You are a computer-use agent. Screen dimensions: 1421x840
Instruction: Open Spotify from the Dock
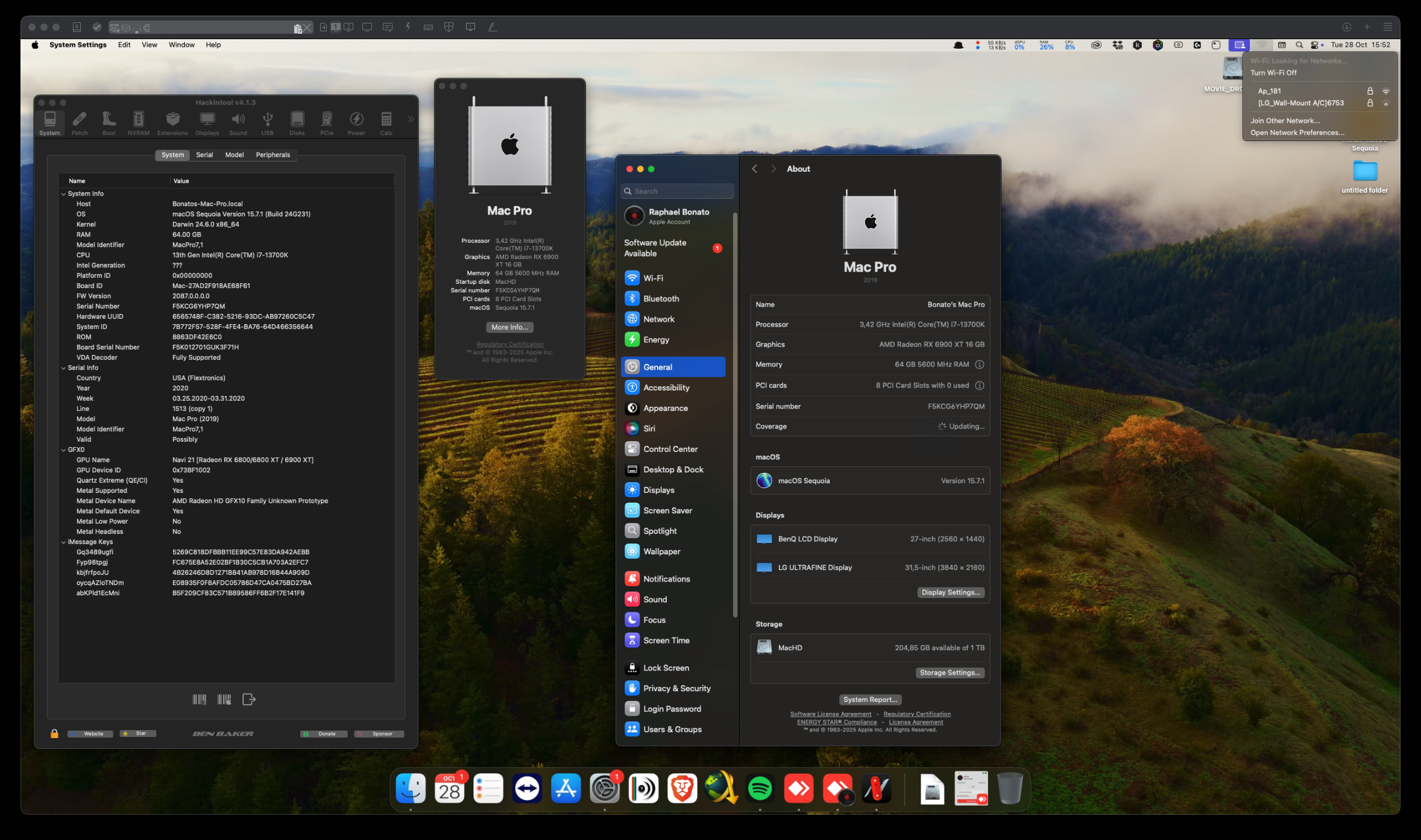(x=760, y=788)
